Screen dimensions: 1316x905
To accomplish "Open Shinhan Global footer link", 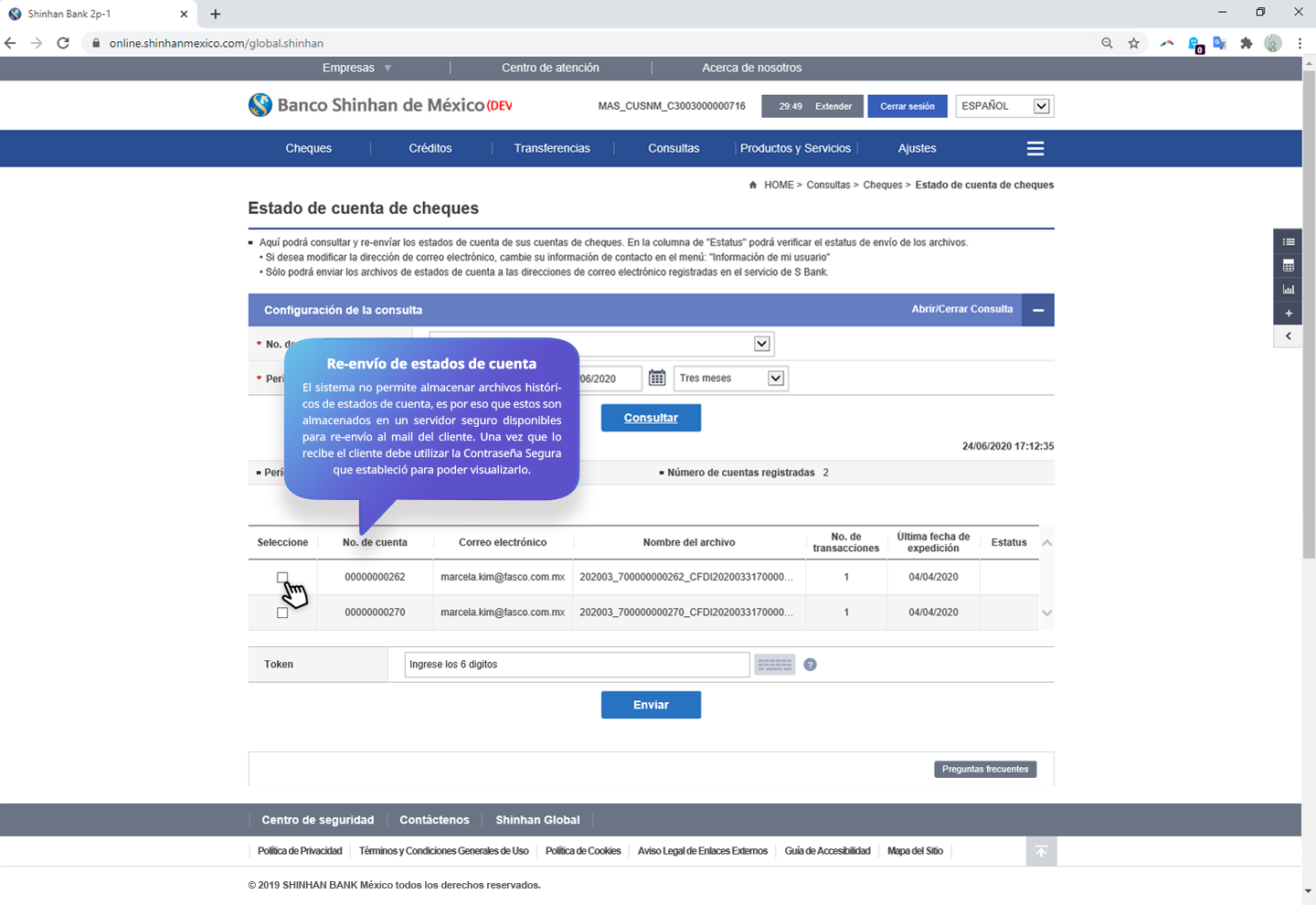I will (537, 820).
